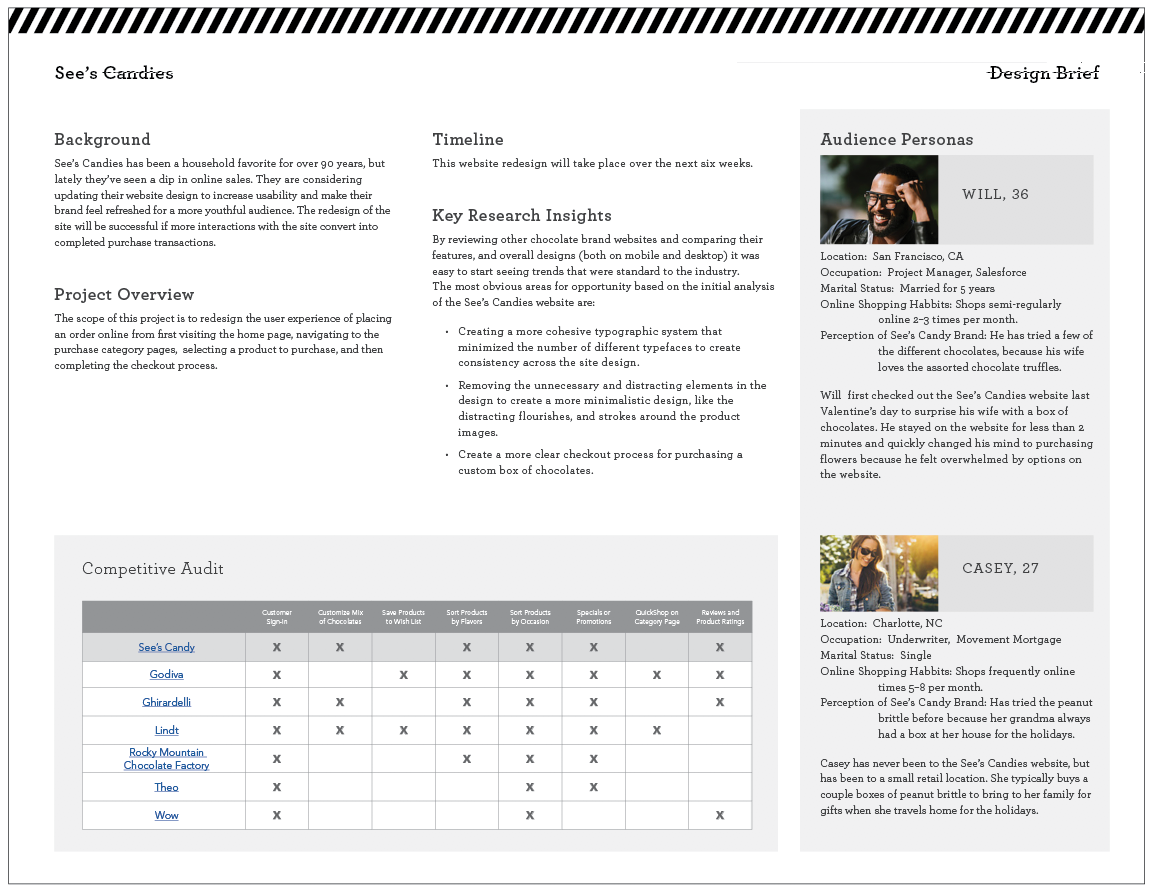Screen dimensions: 1152x892
Task: Click the See's Candies page title
Action: (x=114, y=73)
